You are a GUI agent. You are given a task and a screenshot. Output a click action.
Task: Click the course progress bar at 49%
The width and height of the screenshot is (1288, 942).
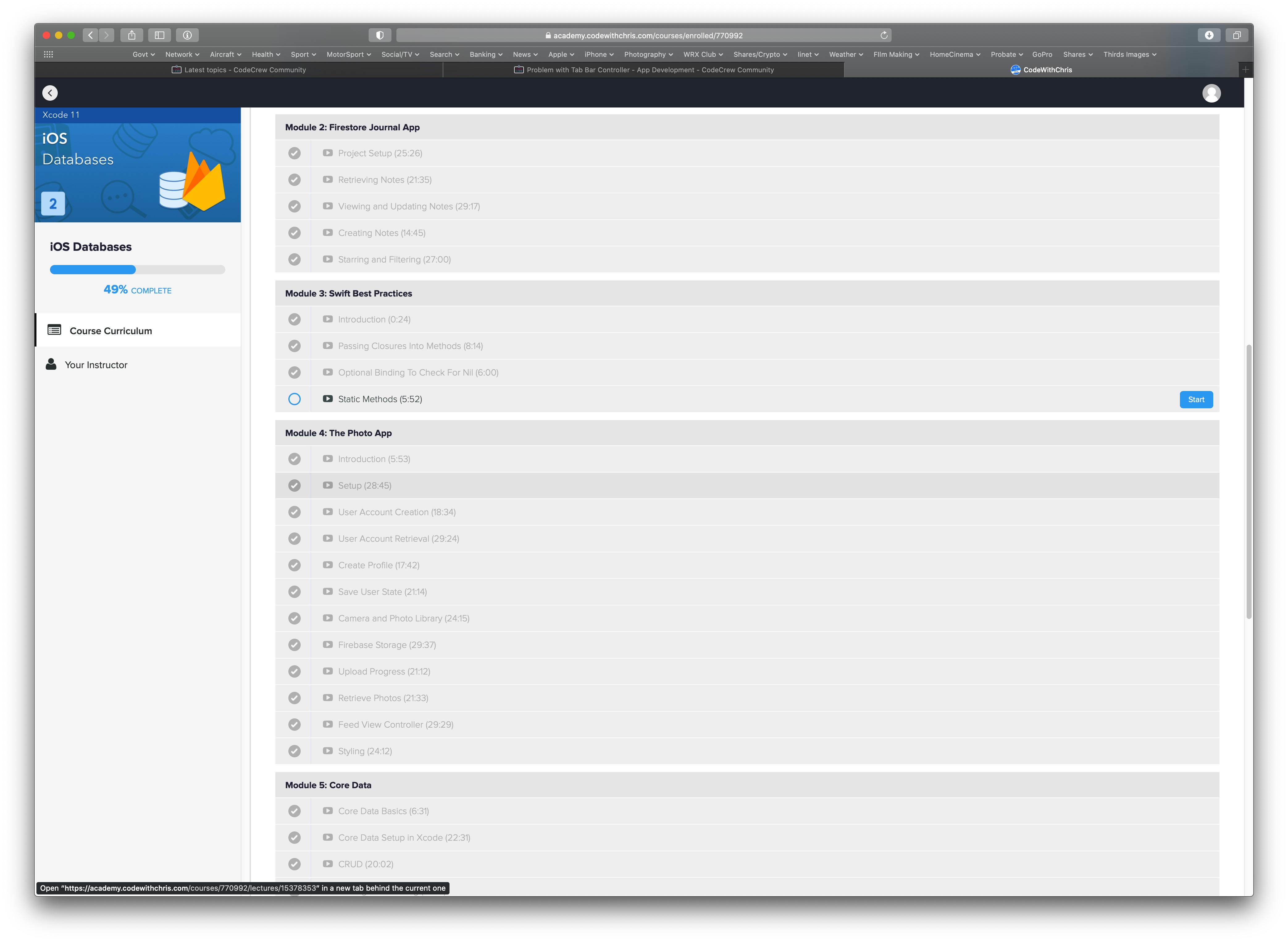(137, 270)
